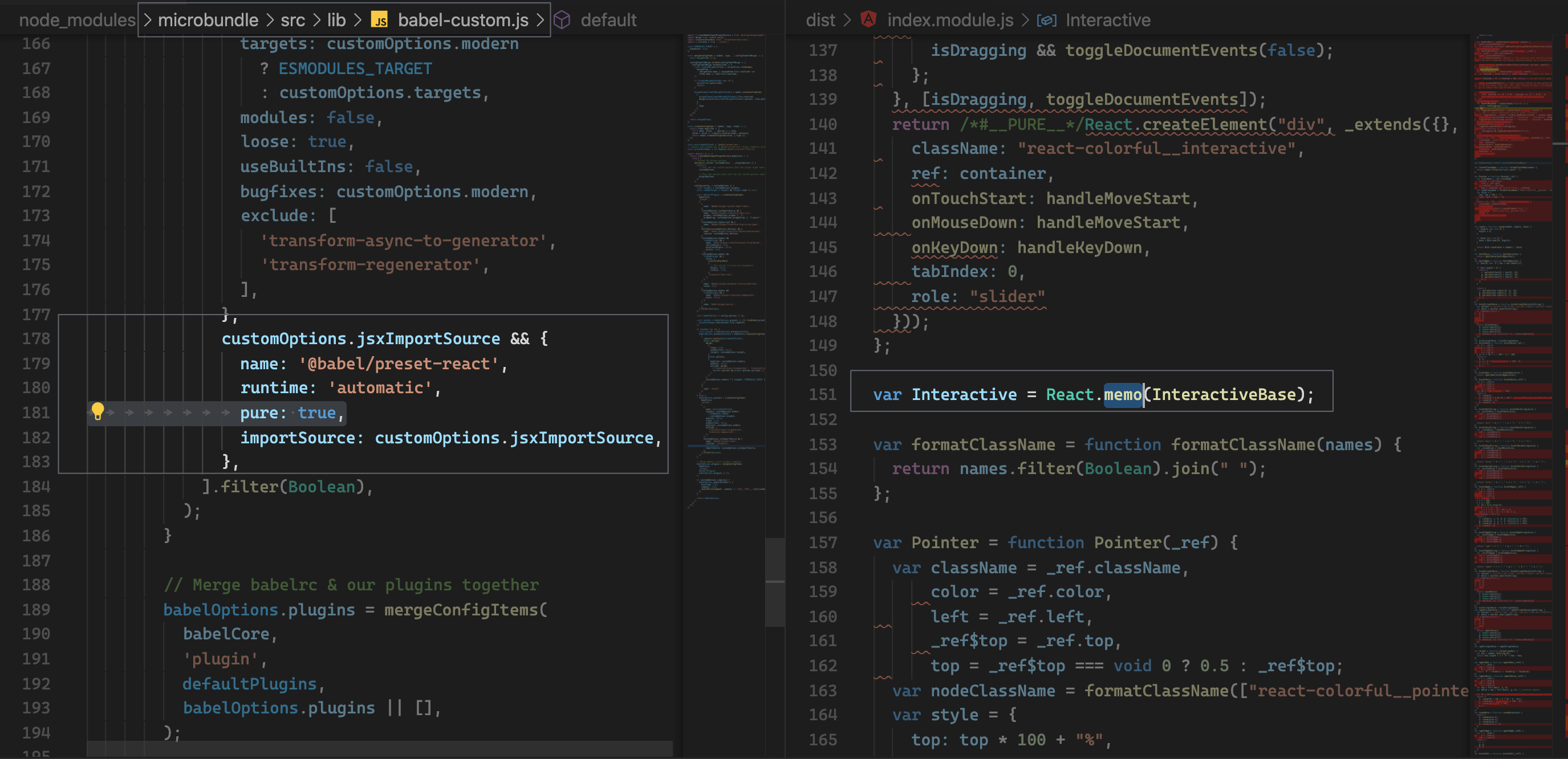Click defaultPlugins identifier on line 192
The width and height of the screenshot is (1568, 759).
pos(250,684)
